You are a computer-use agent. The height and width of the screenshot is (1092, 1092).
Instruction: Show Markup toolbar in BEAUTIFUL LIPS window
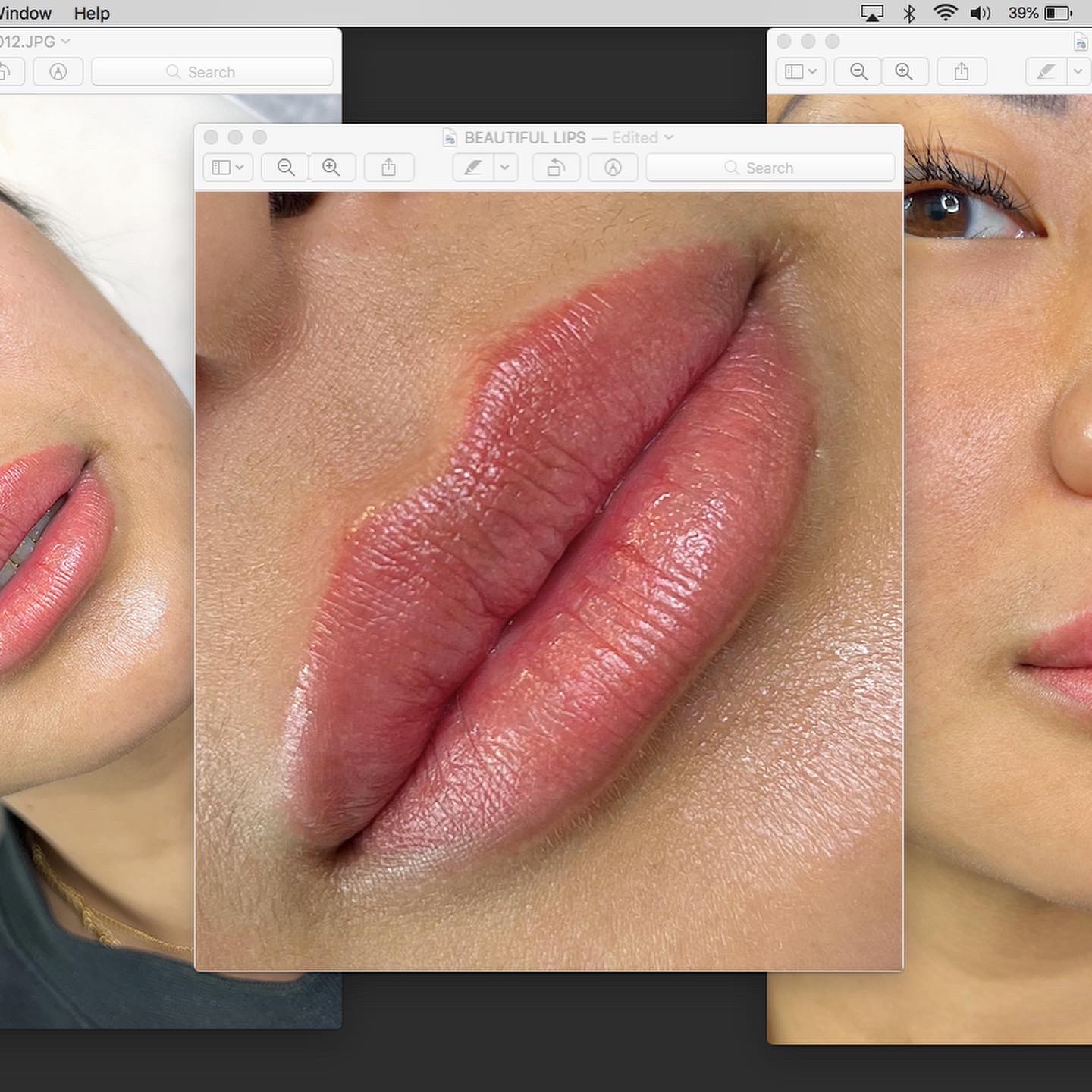point(613,168)
